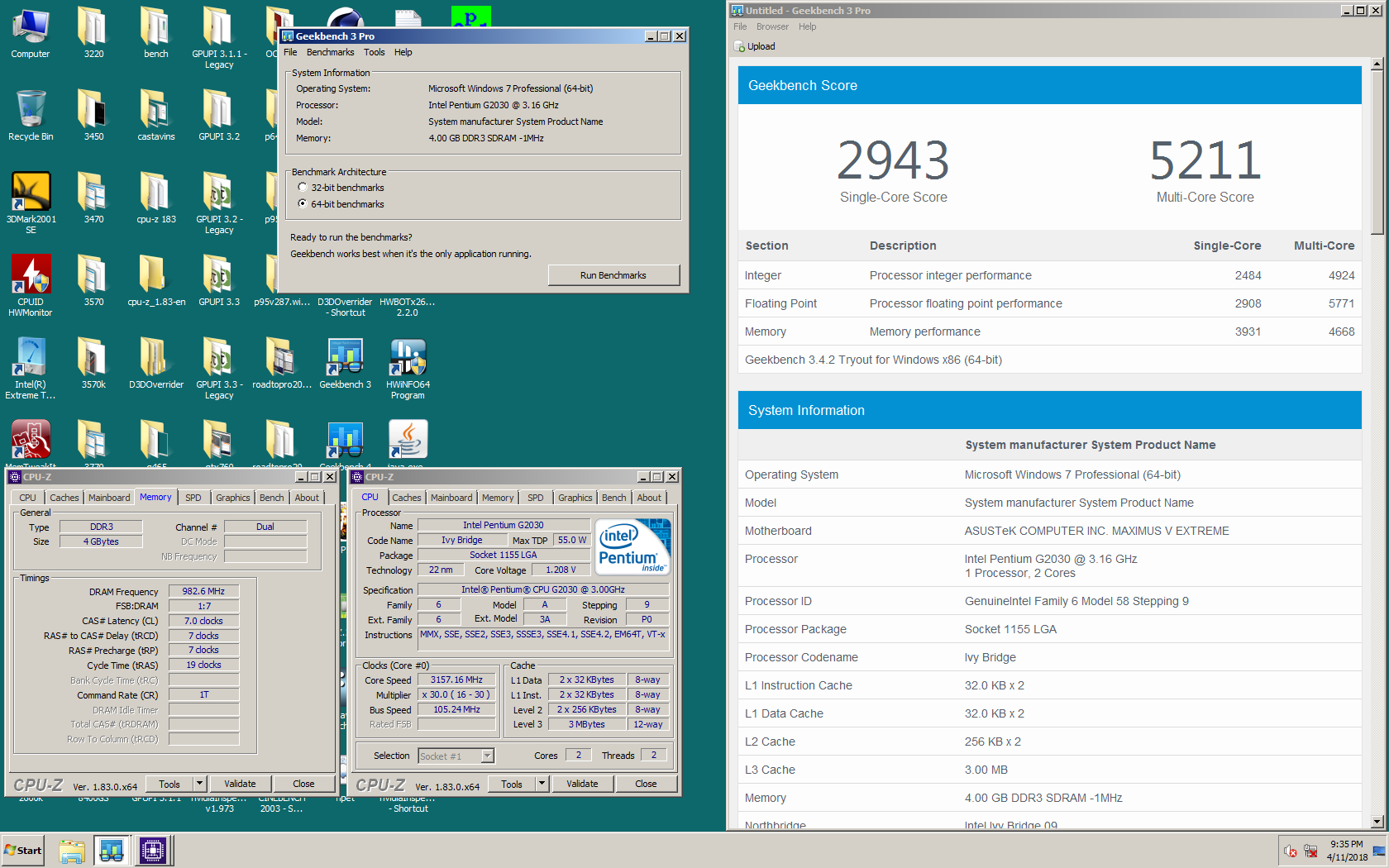Click Validate in the CPU tab CPU-Z window
This screenshot has width=1389, height=868.
582,784
